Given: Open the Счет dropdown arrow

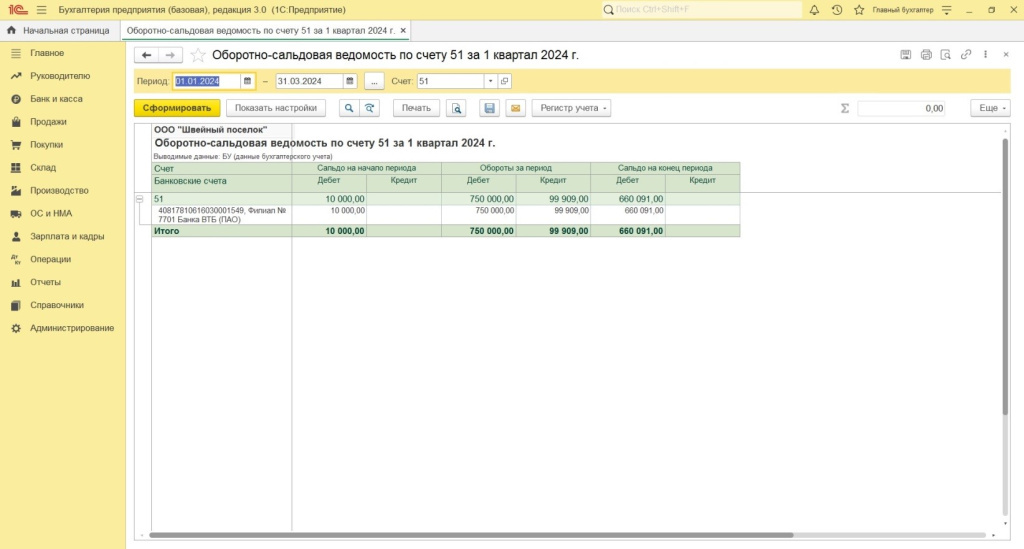Looking at the screenshot, I should pyautogui.click(x=490, y=81).
